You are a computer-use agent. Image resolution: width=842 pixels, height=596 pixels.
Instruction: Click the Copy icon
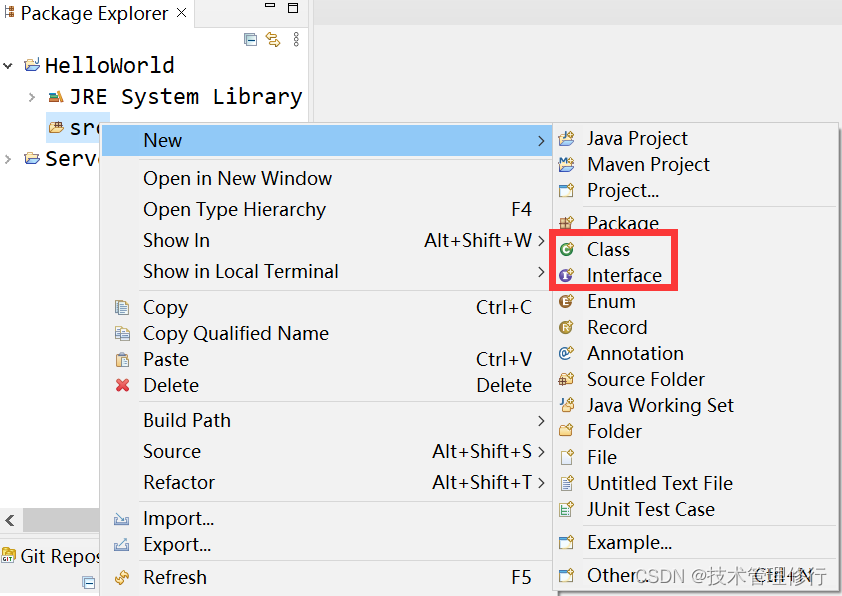click(x=122, y=307)
